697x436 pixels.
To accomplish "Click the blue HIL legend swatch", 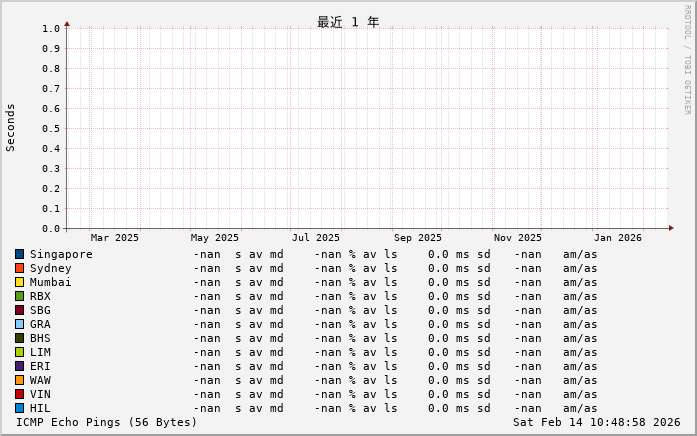I will point(19,408).
